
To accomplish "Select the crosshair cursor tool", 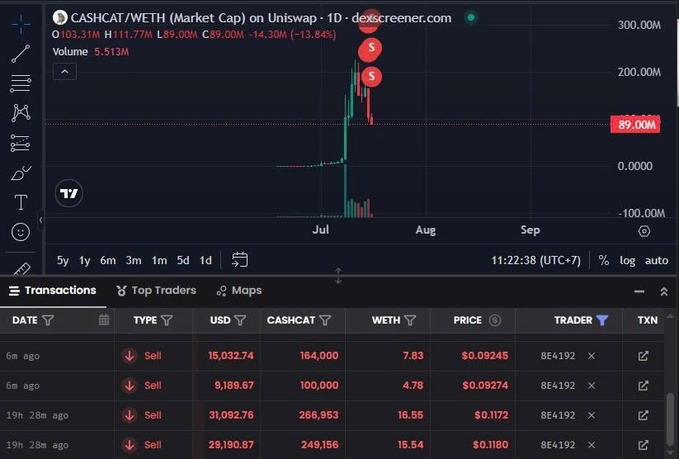I will [x=21, y=24].
